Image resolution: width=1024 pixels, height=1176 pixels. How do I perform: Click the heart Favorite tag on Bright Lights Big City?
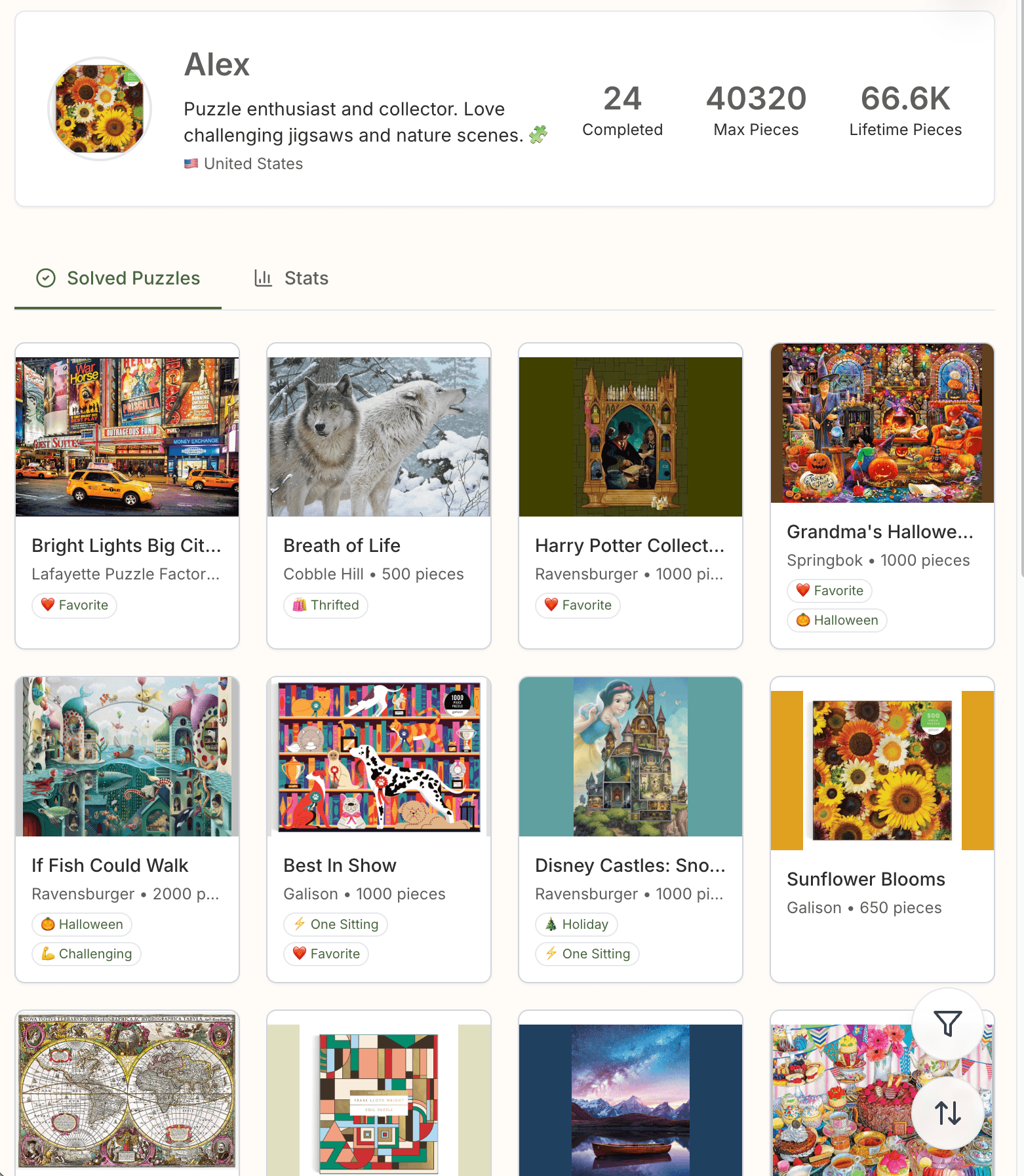[74, 605]
